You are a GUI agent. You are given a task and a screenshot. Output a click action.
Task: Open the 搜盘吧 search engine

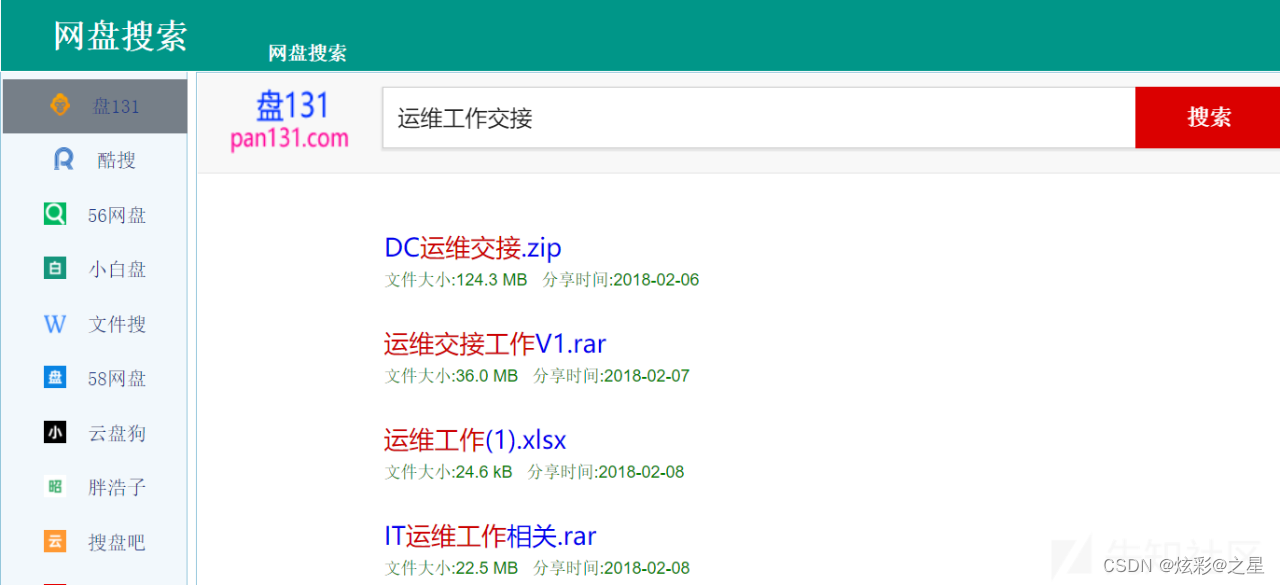pos(55,541)
